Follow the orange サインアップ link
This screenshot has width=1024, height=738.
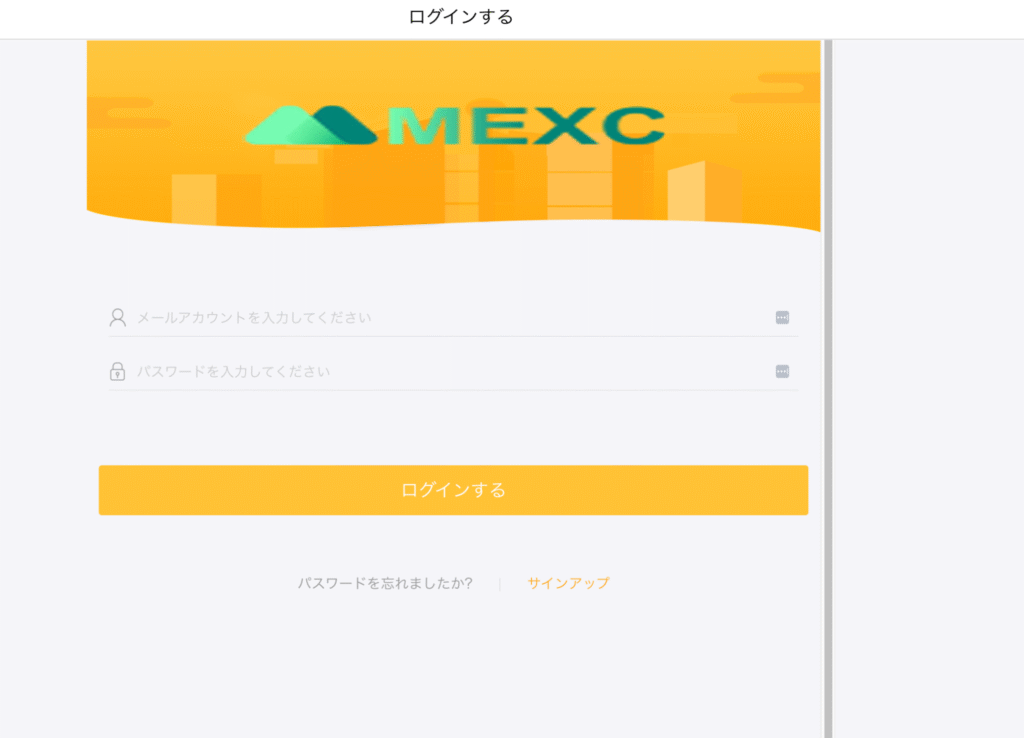point(568,583)
